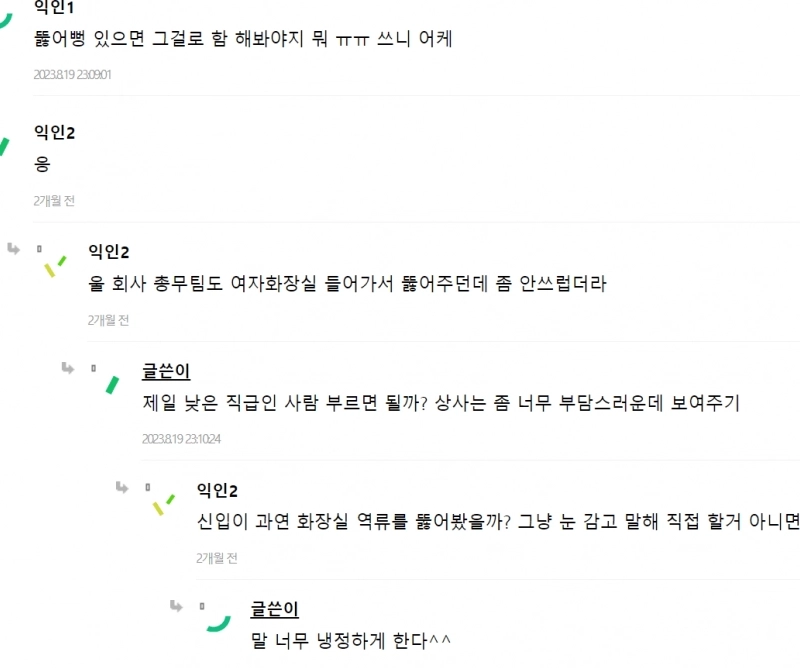
Task: Open 글쓴이 link above "제일 낮은 직급인" comment
Action: 166,372
